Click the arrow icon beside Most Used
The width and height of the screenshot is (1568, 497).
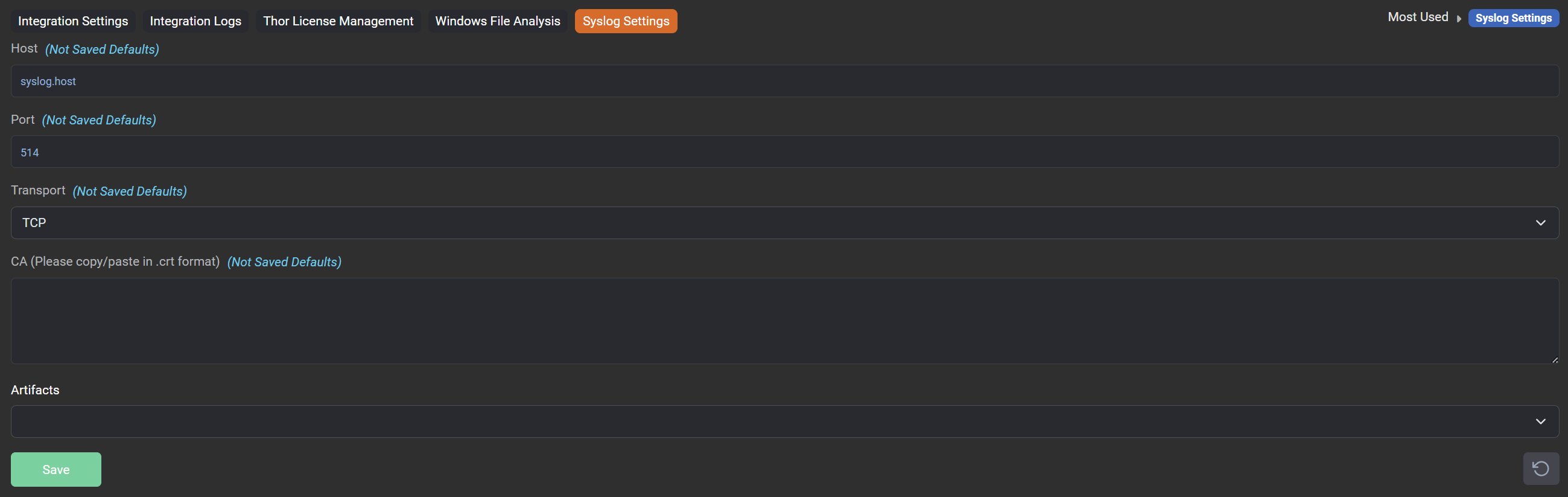[x=1458, y=19]
